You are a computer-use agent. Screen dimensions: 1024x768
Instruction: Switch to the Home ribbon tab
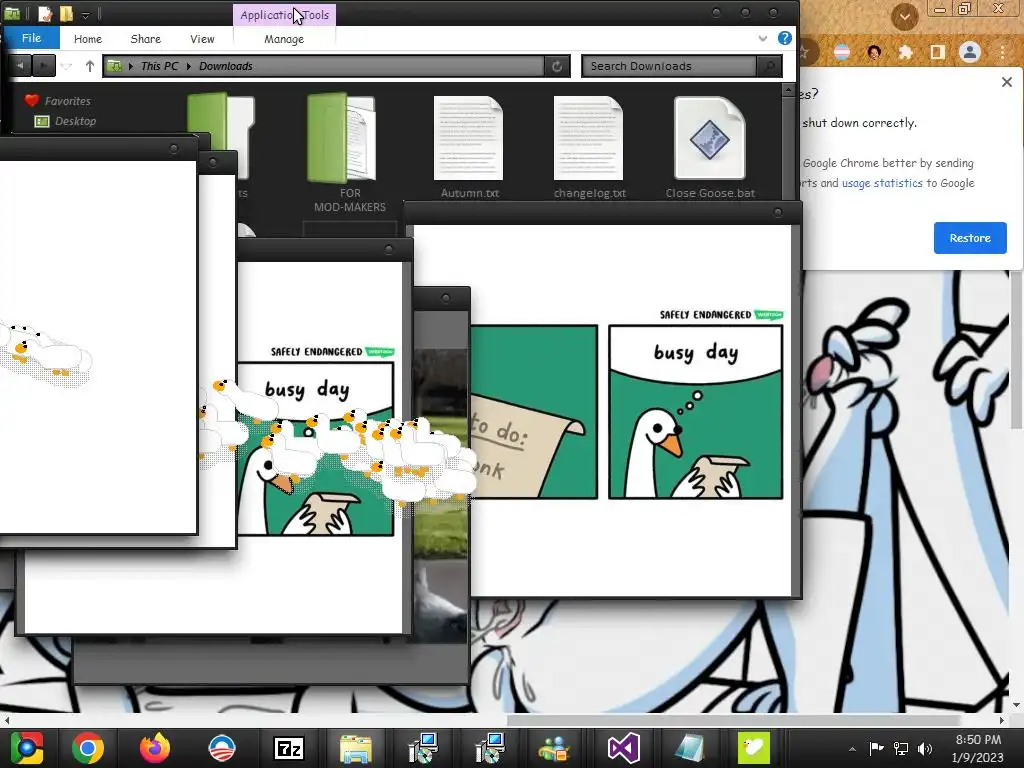coord(88,39)
